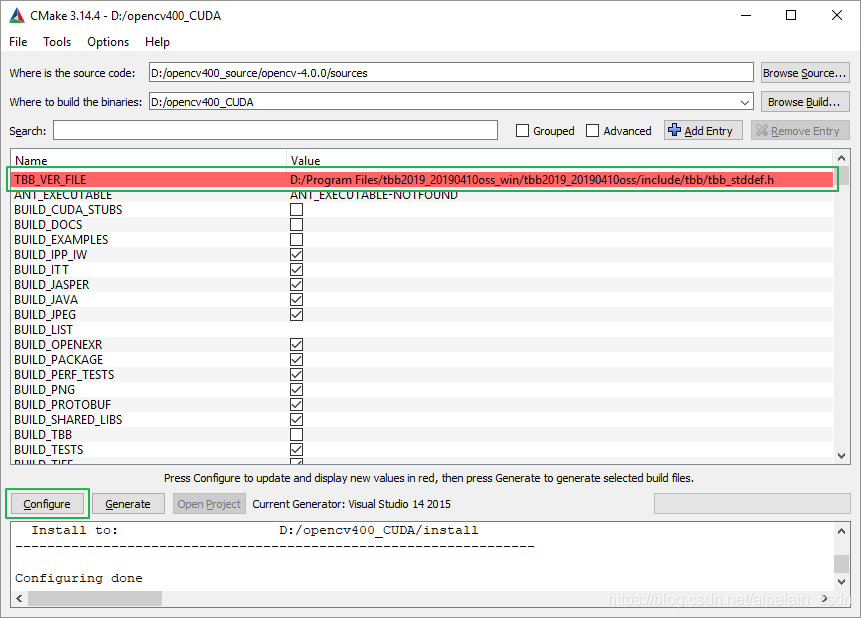This screenshot has height=618, width=861.
Task: Select the BUILD_PROTOBUF entry name
Action: [63, 404]
